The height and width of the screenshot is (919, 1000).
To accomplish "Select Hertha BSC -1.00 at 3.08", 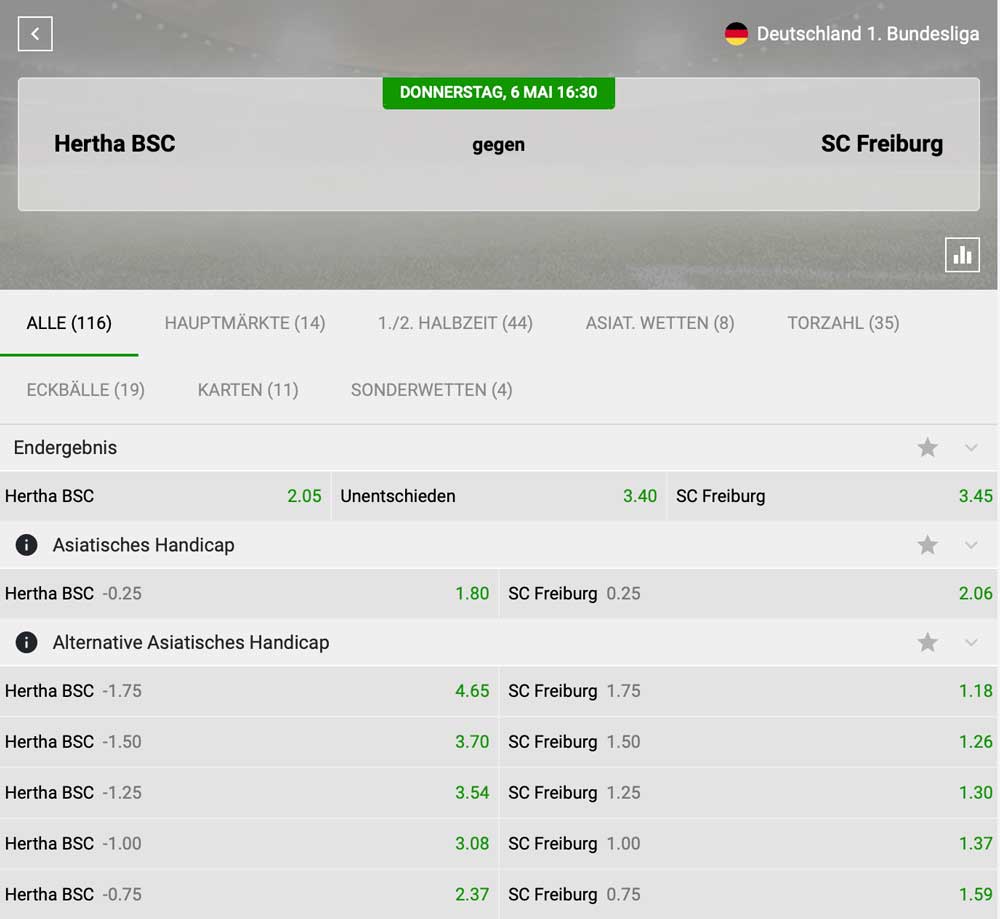I will 249,844.
